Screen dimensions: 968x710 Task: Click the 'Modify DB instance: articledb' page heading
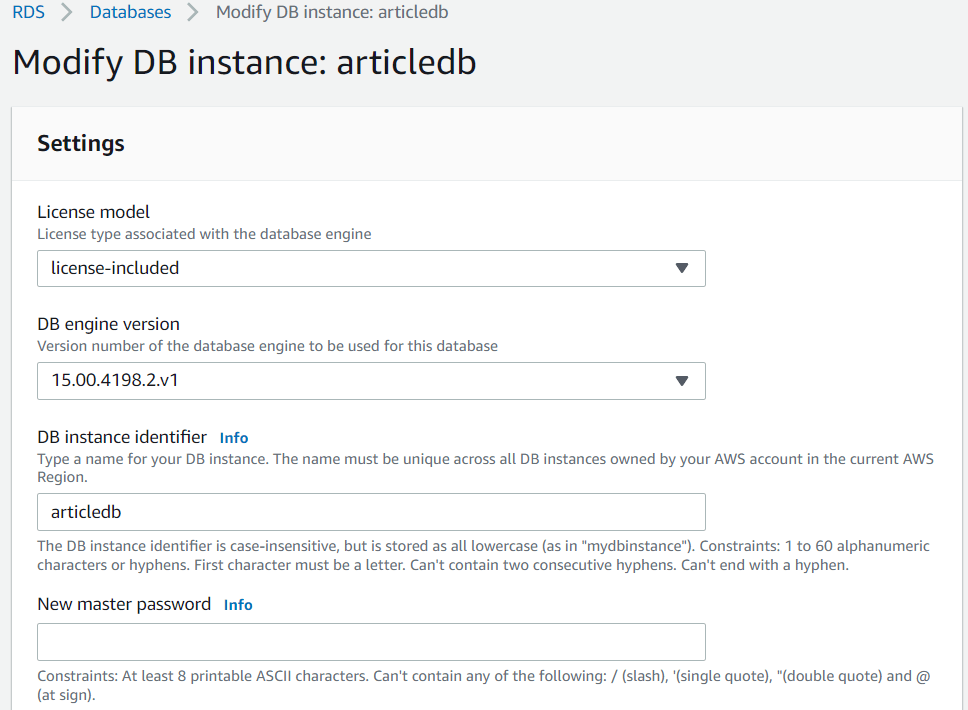click(x=244, y=62)
